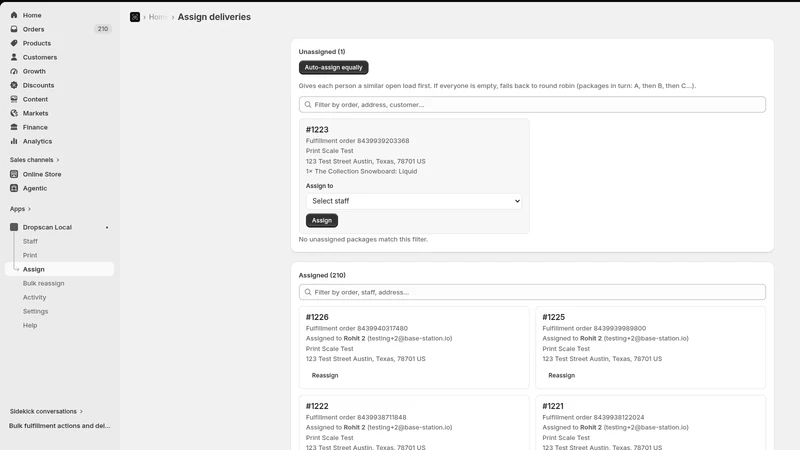
Task: Open the Select staff dropdown
Action: point(414,201)
